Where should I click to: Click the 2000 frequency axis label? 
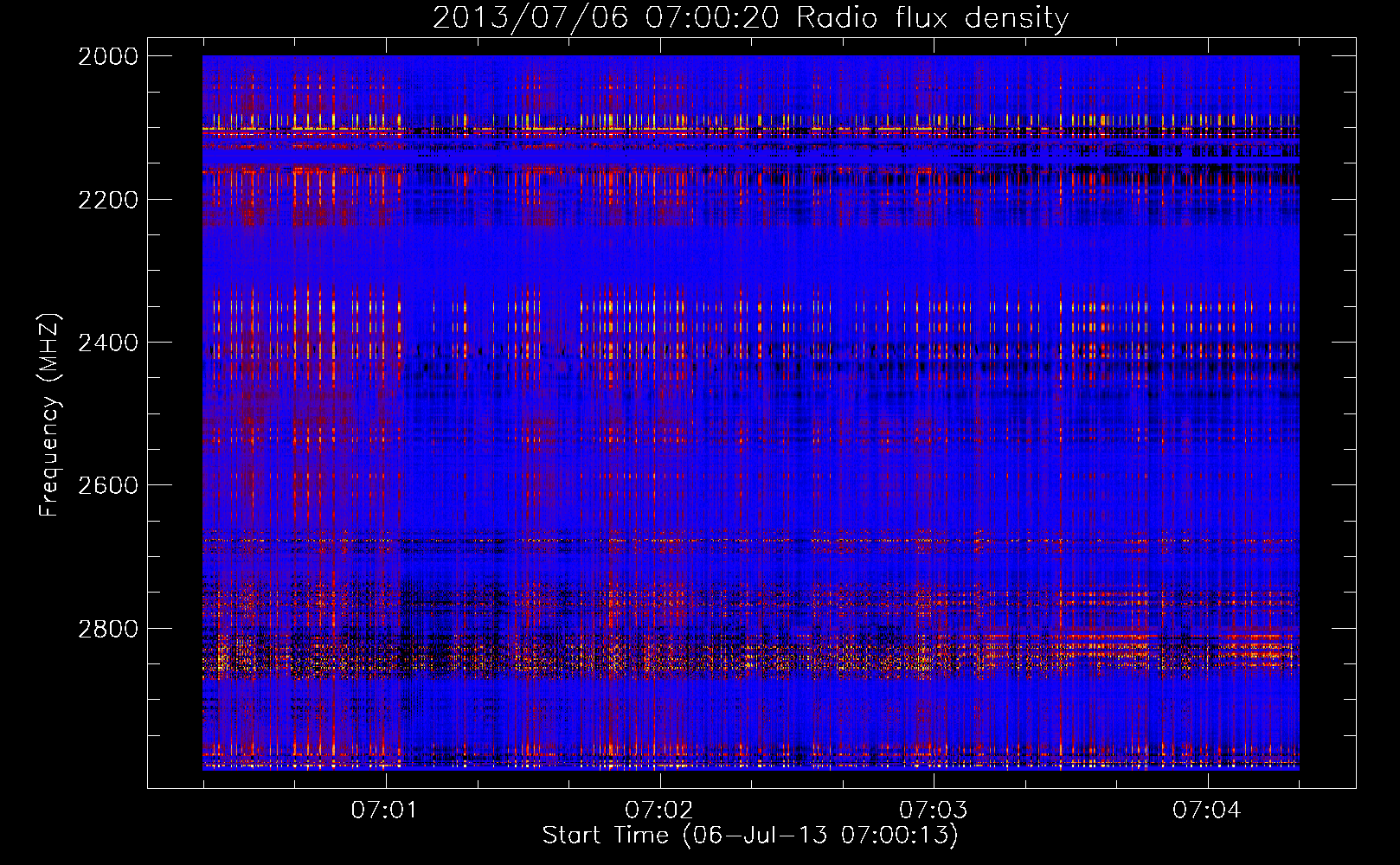[108, 56]
